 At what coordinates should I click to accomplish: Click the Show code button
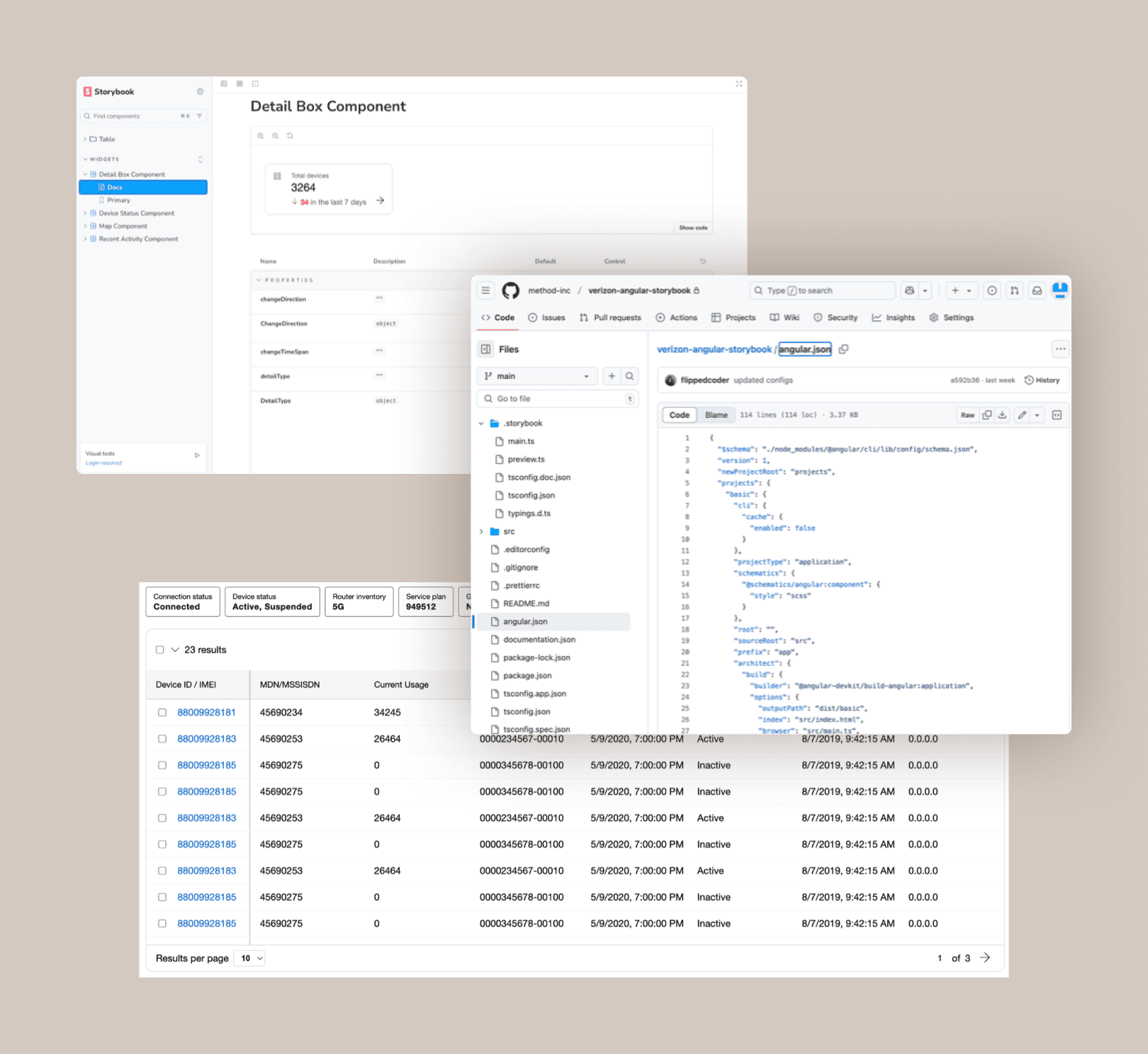pos(692,227)
